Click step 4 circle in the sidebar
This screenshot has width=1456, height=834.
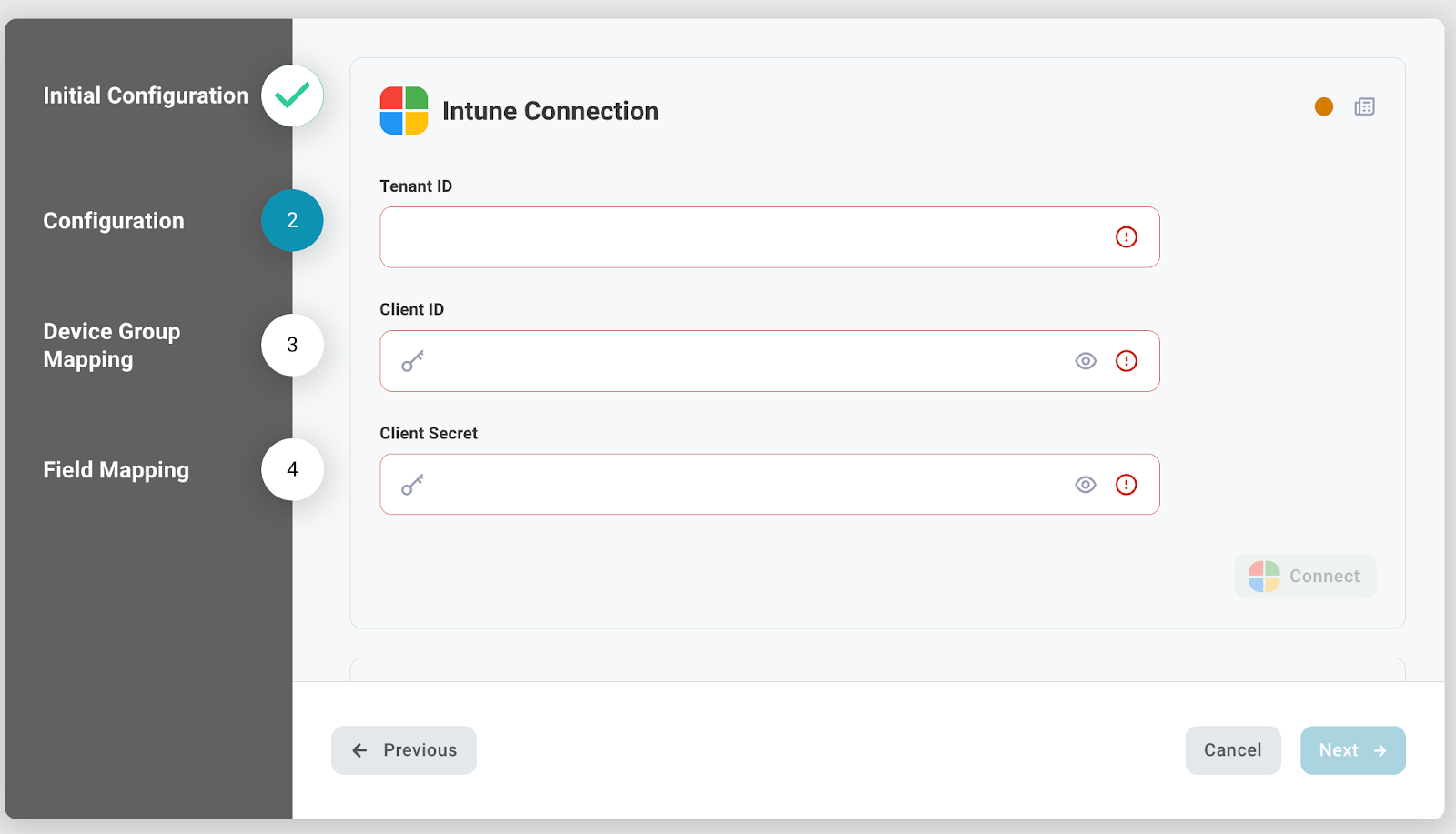(292, 469)
